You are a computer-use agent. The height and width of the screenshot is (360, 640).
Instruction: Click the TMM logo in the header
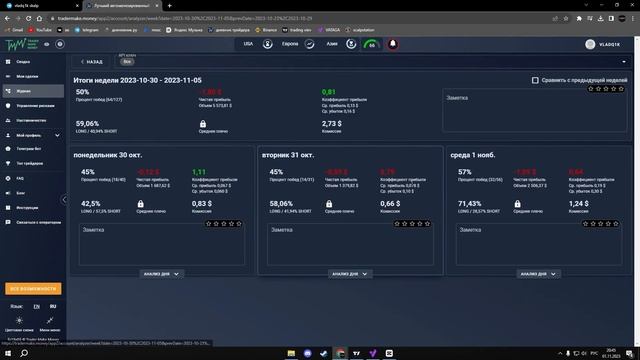[21, 44]
